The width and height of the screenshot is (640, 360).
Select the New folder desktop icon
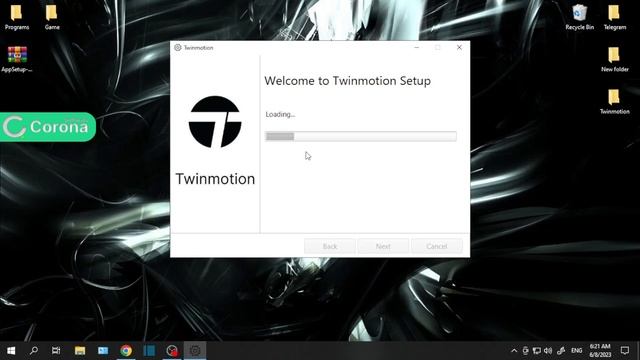[x=614, y=60]
